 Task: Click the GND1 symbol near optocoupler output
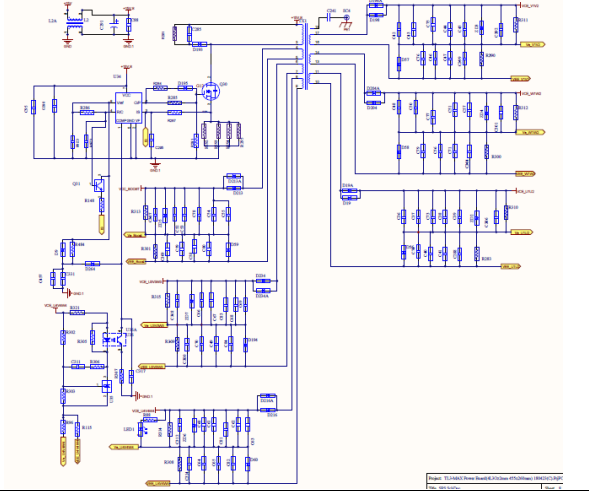pos(144,396)
